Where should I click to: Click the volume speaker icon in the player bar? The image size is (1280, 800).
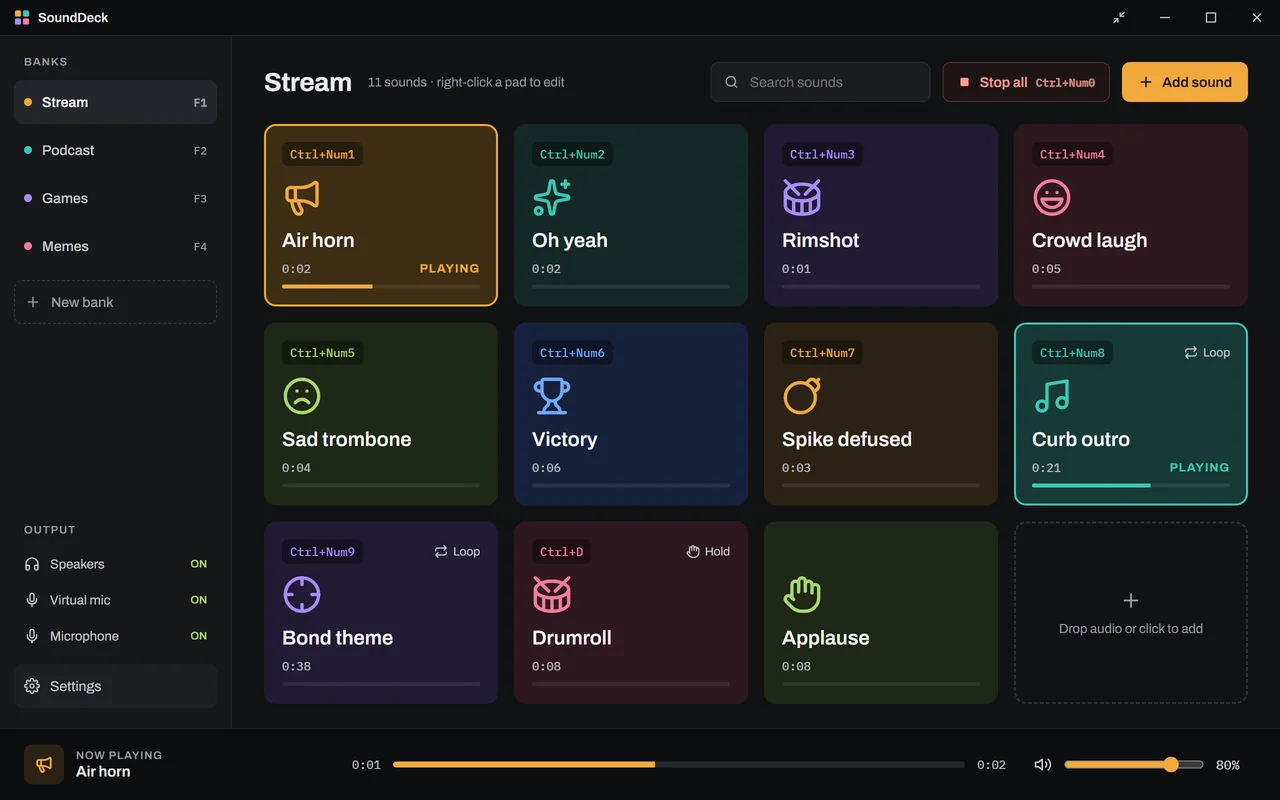point(1042,765)
